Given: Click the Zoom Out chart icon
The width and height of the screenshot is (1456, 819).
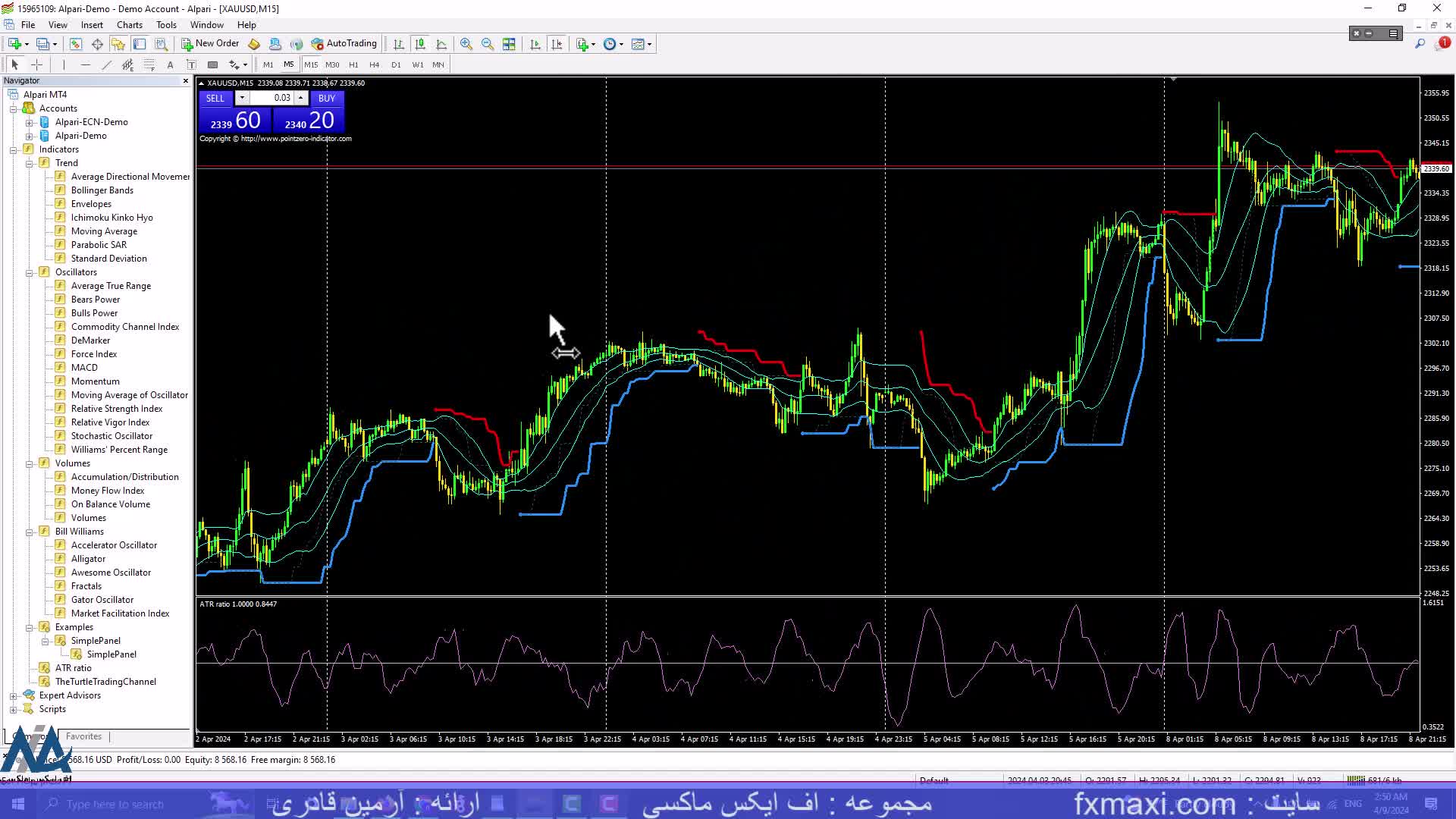Looking at the screenshot, I should pyautogui.click(x=487, y=44).
